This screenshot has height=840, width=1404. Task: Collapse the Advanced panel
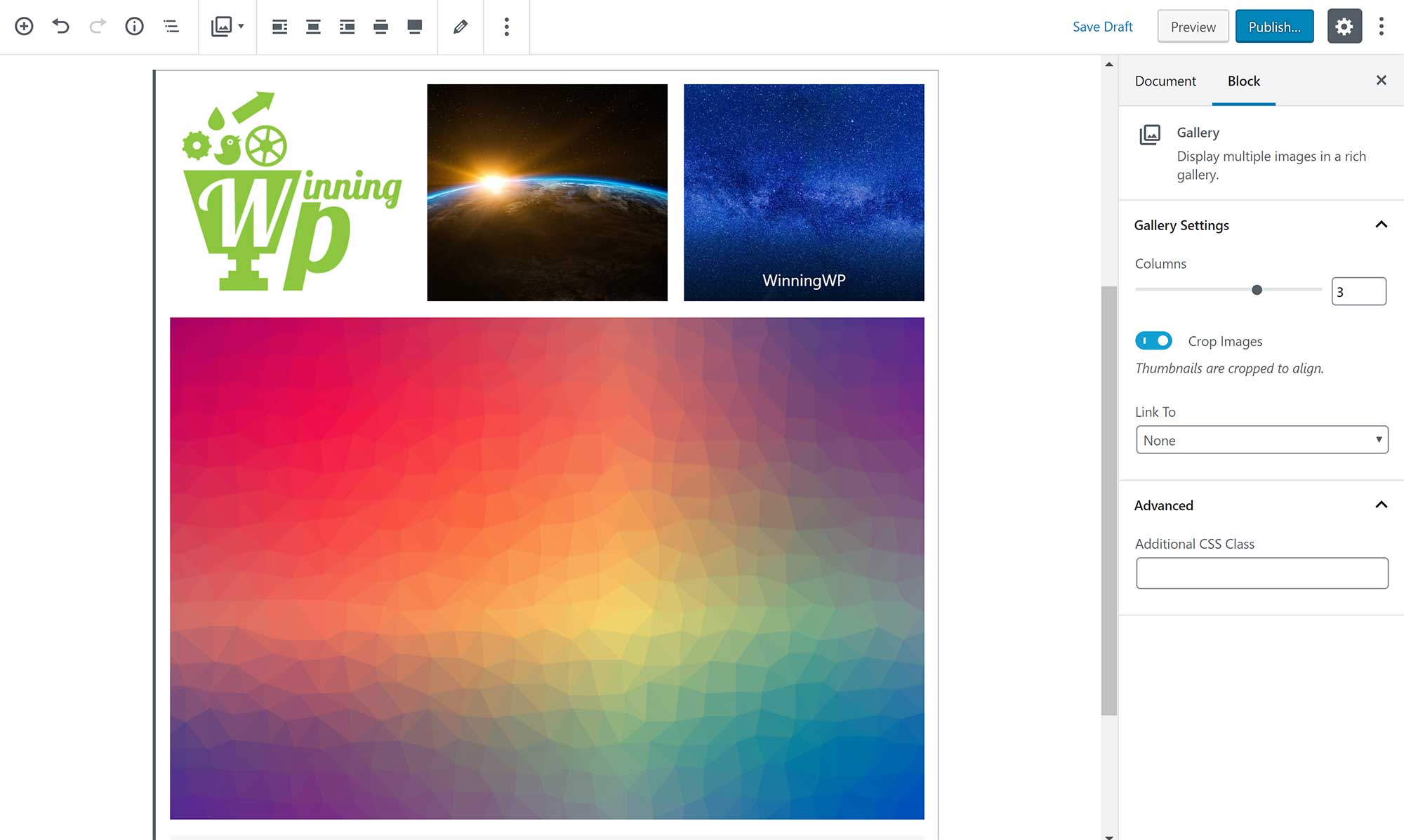click(x=1381, y=505)
